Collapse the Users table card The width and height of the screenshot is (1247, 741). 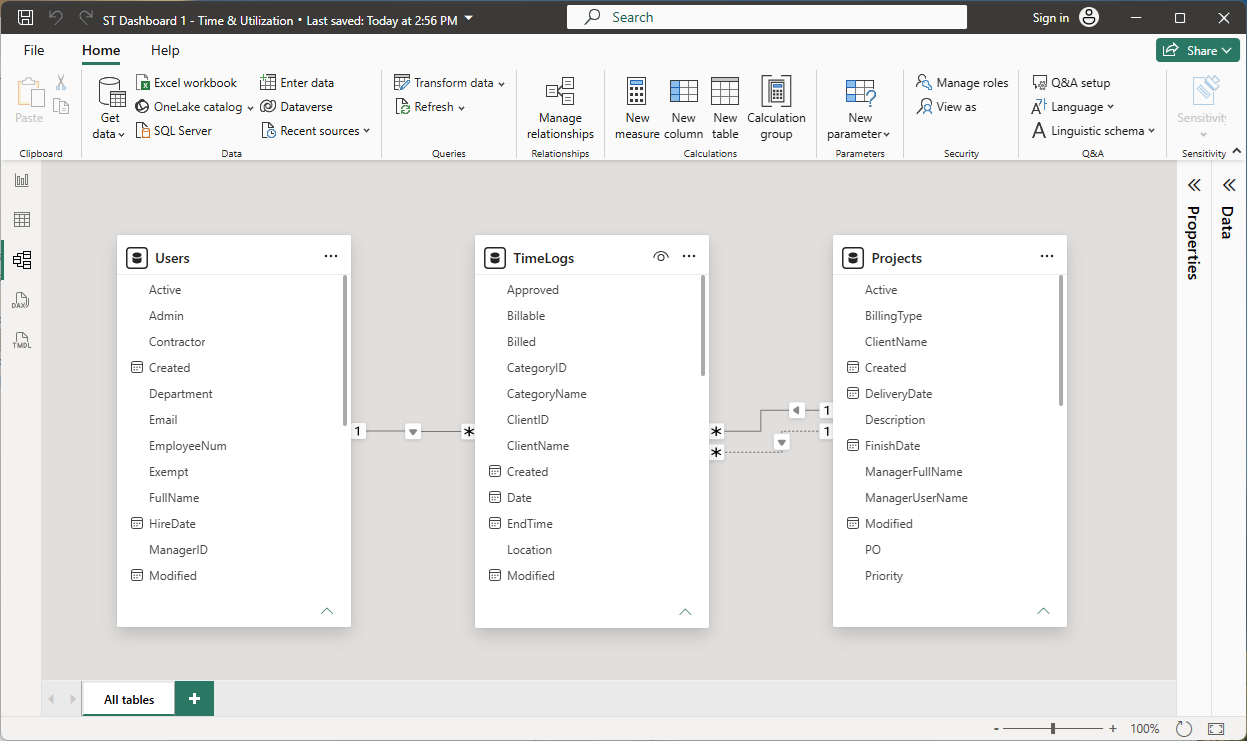[326, 610]
